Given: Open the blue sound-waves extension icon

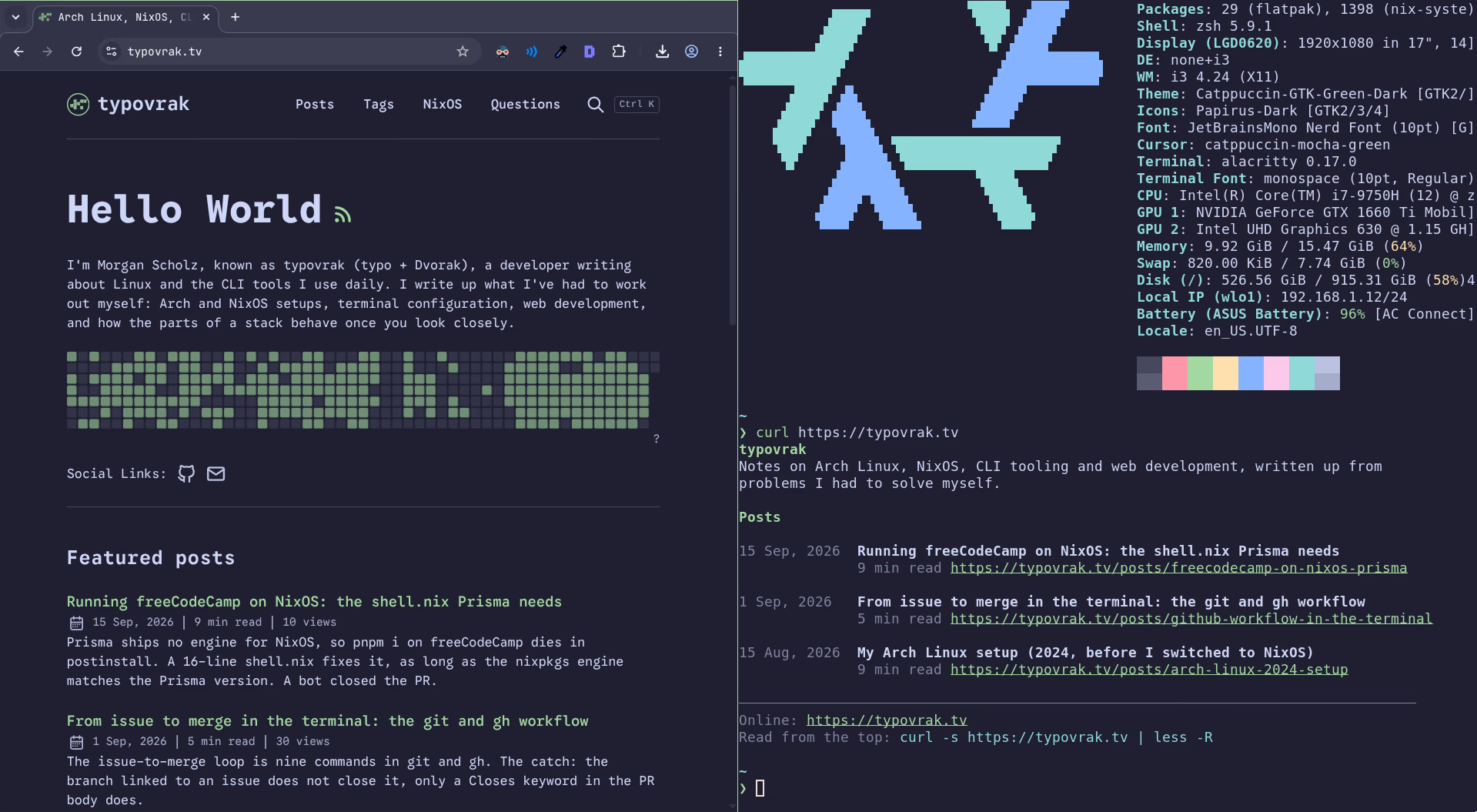Looking at the screenshot, I should pyautogui.click(x=532, y=52).
